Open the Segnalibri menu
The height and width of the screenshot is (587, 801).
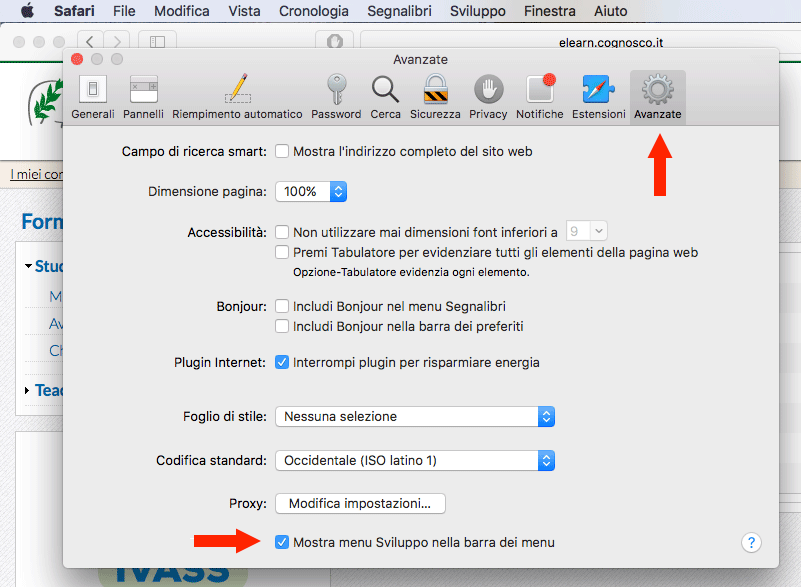click(399, 11)
